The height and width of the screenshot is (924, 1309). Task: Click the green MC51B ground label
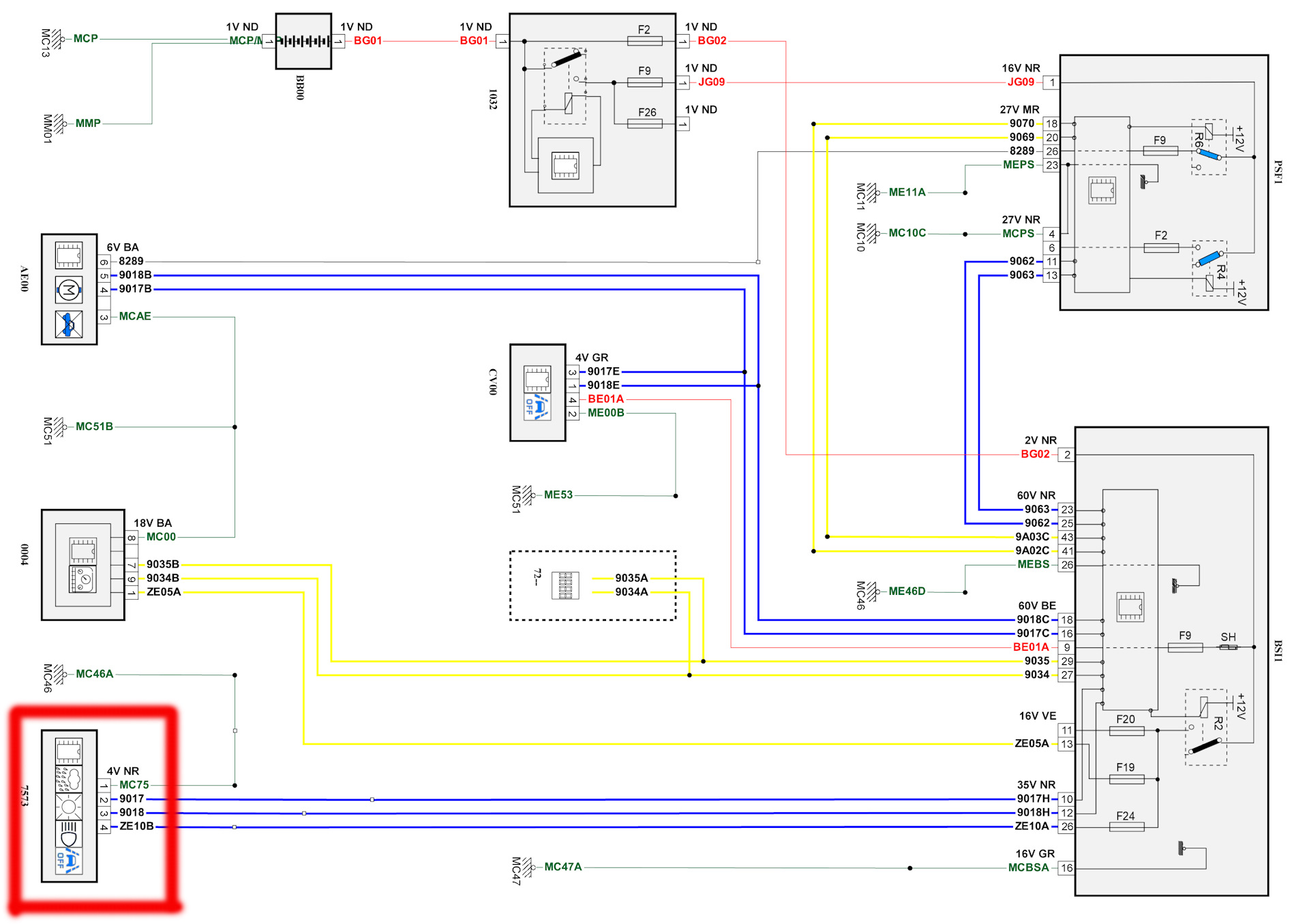[x=94, y=427]
